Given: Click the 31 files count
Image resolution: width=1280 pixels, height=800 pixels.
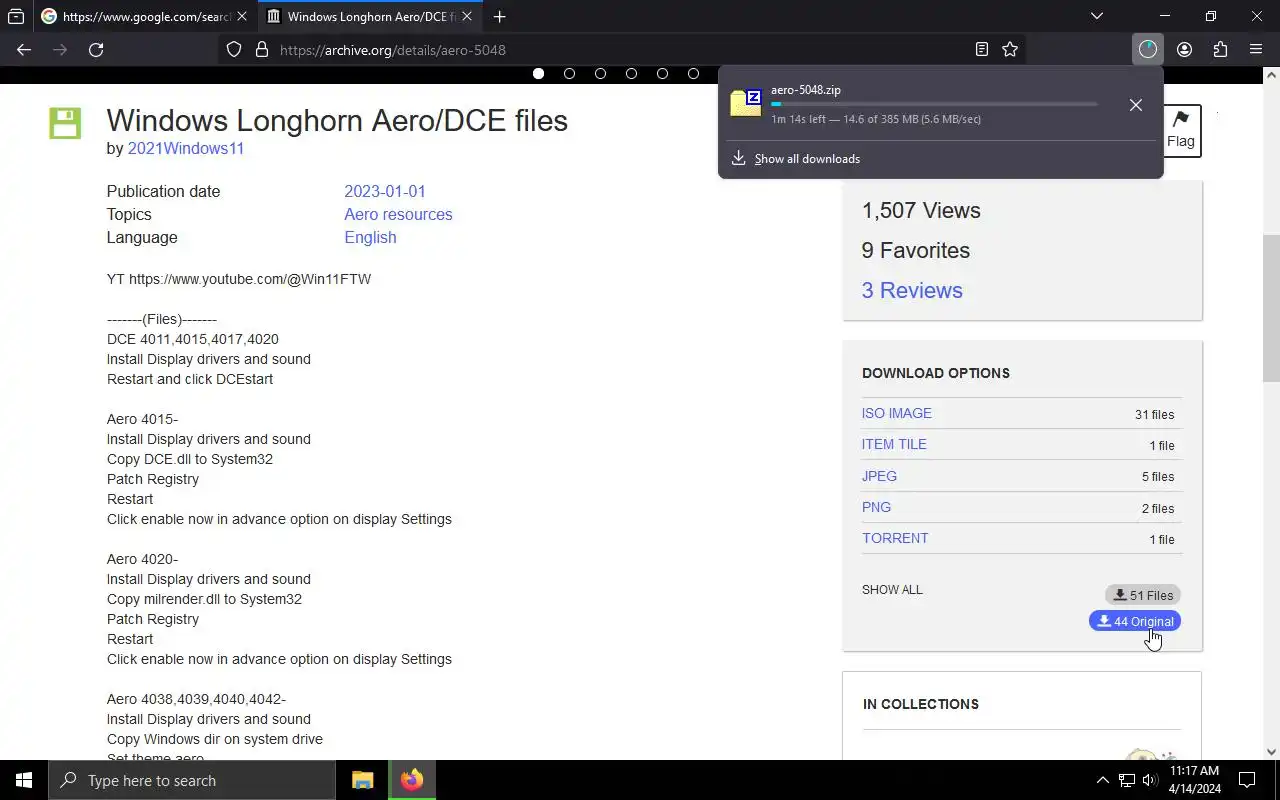Looking at the screenshot, I should click(x=1154, y=414).
